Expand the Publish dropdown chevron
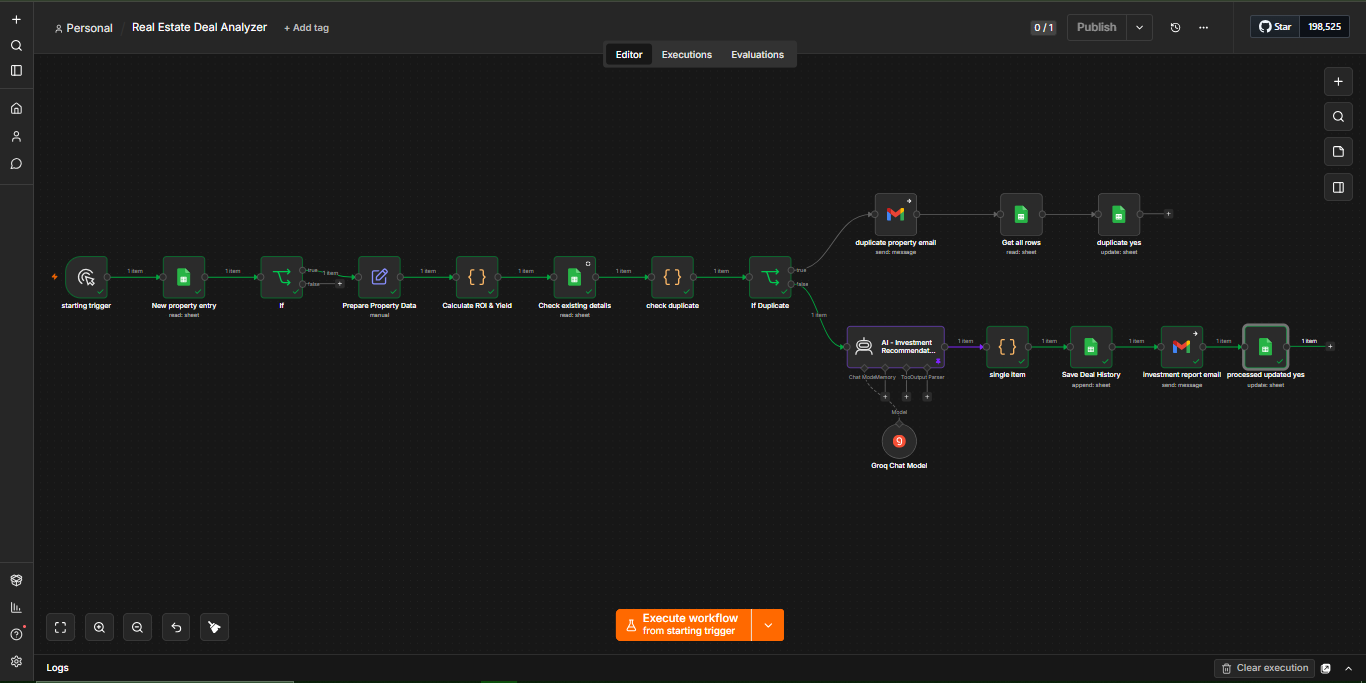The height and width of the screenshot is (683, 1366). [1139, 27]
